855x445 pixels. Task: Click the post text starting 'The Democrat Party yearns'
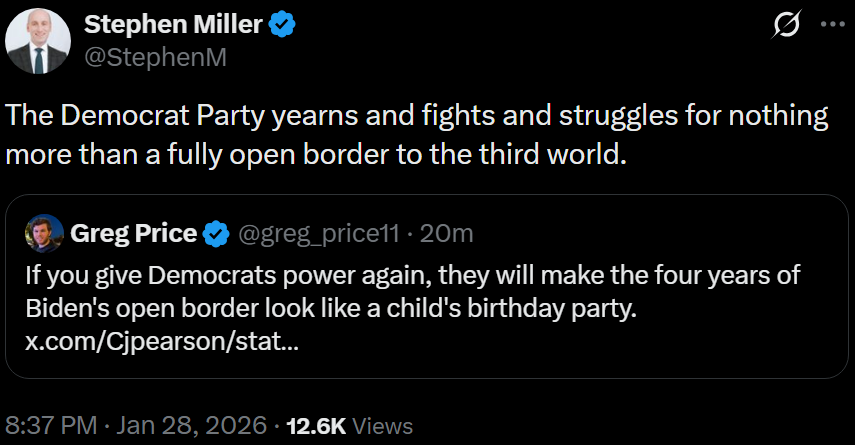click(417, 116)
